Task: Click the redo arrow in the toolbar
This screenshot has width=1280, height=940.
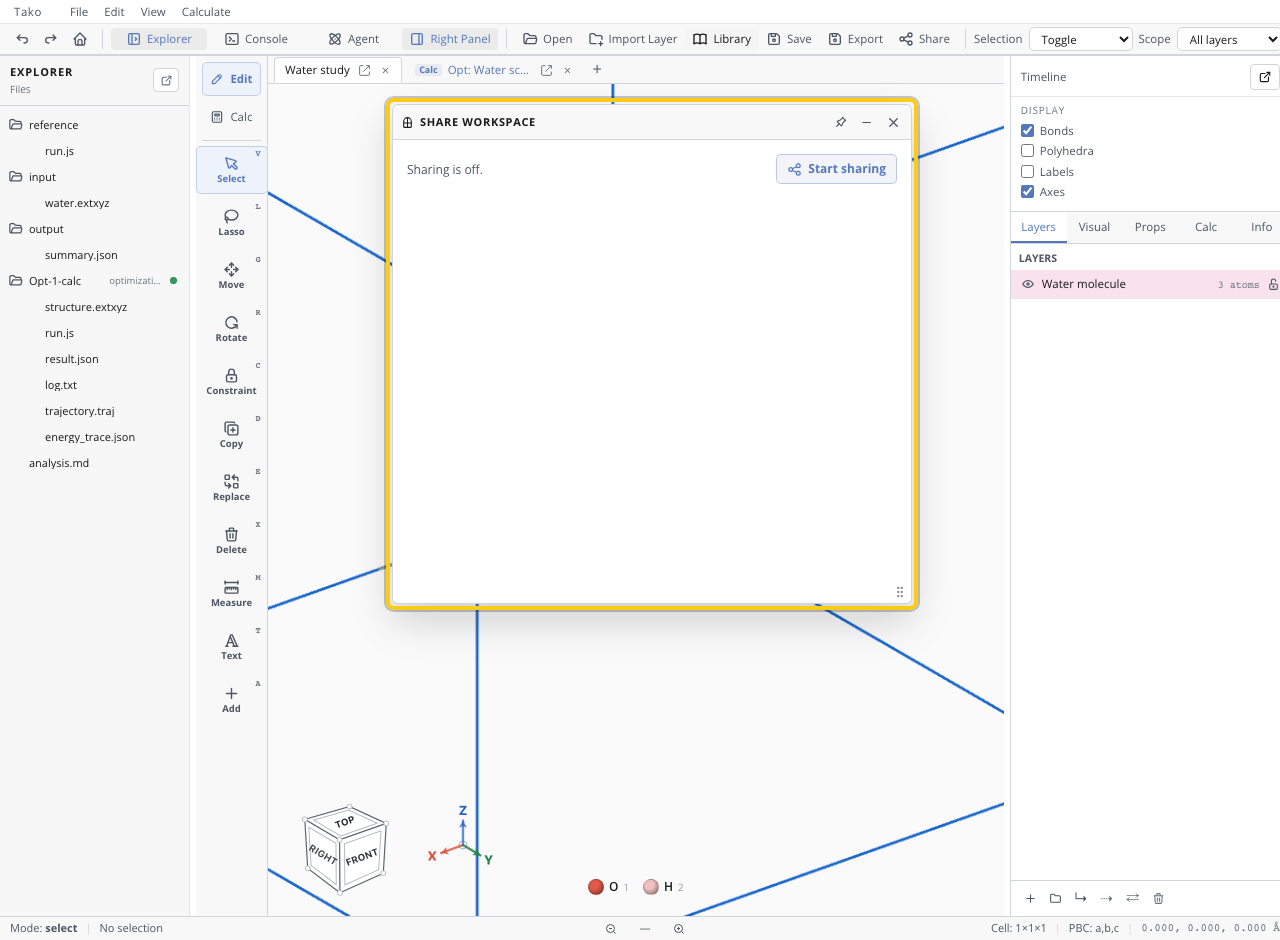Action: click(50, 39)
